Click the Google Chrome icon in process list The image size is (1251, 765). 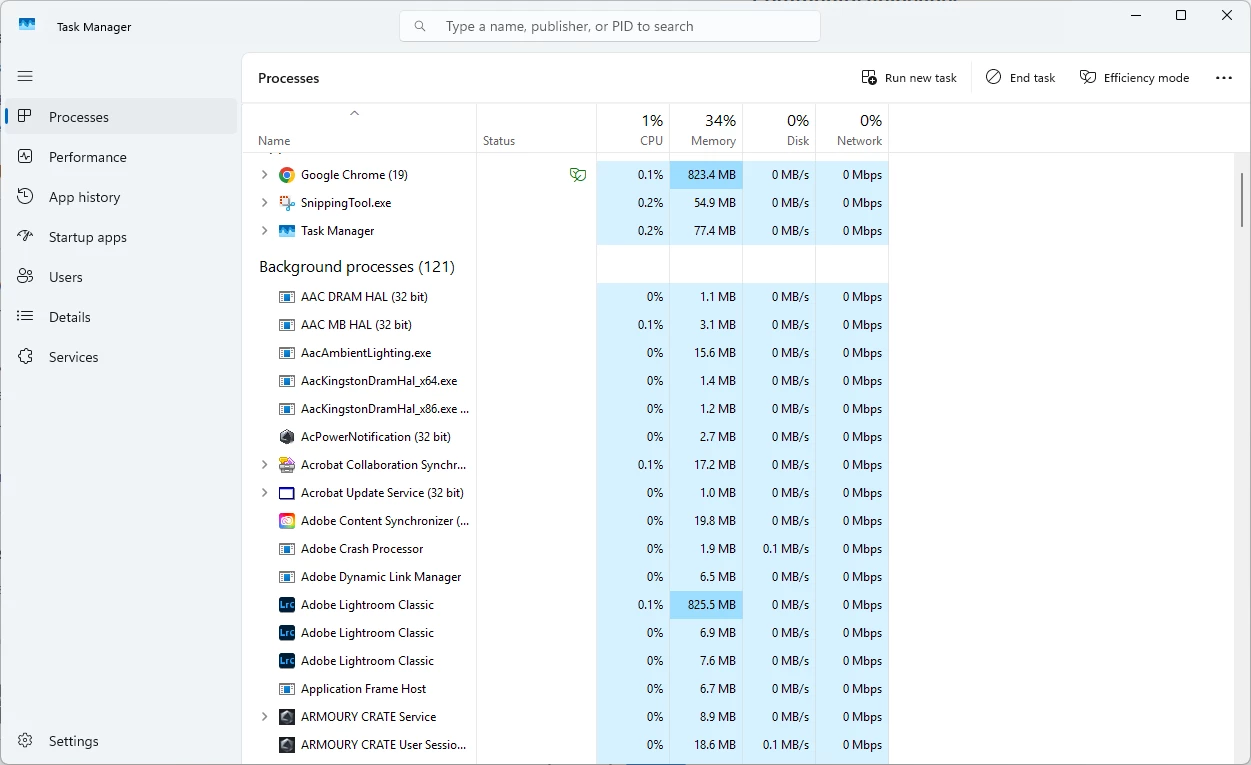click(287, 175)
